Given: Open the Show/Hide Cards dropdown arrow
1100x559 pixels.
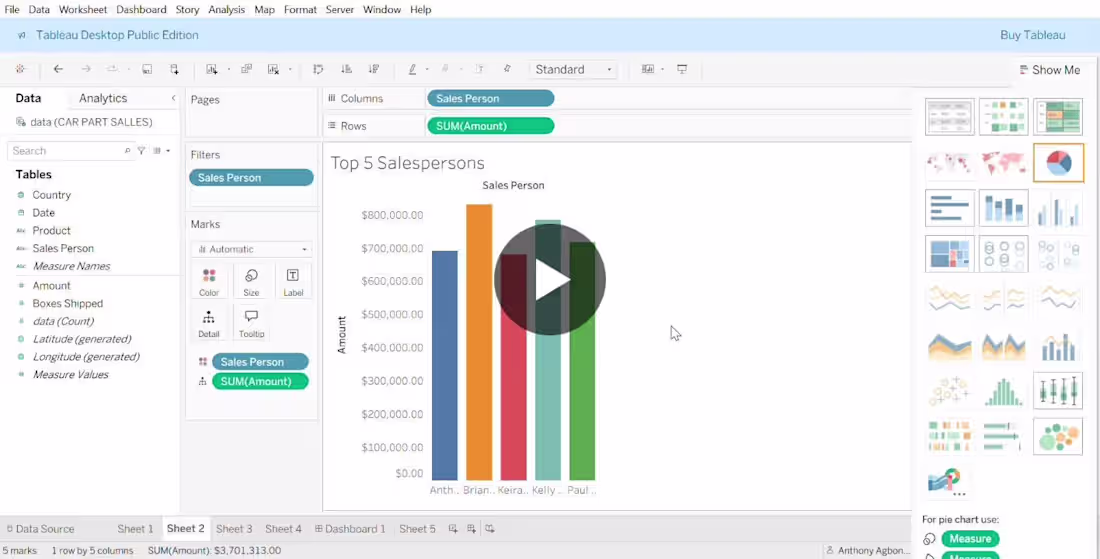Looking at the screenshot, I should pyautogui.click(x=662, y=69).
